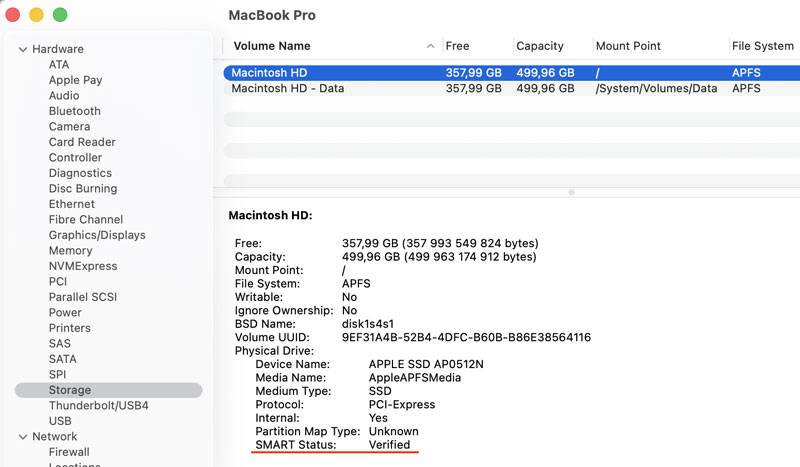The image size is (800, 467).
Task: Select Disc Burning entry
Action: click(x=83, y=188)
